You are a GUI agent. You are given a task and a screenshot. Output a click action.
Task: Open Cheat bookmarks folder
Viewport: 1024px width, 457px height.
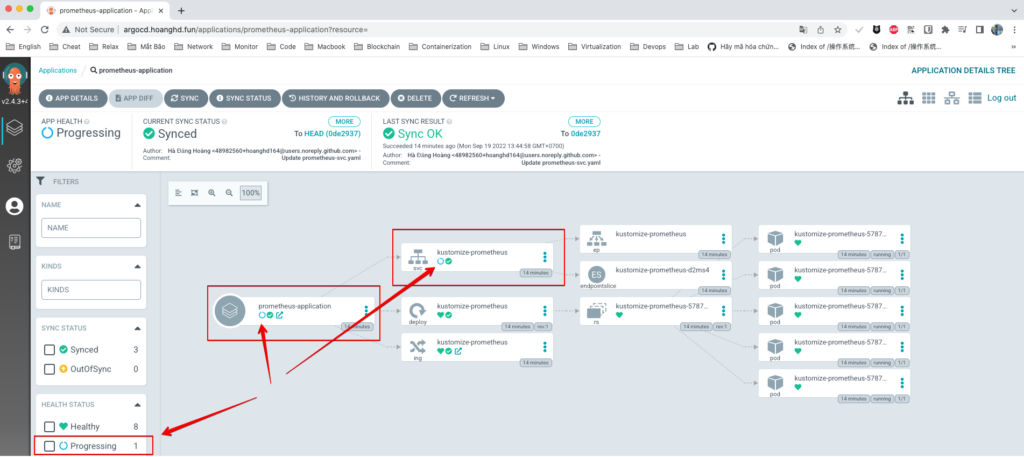pyautogui.click(x=65, y=46)
